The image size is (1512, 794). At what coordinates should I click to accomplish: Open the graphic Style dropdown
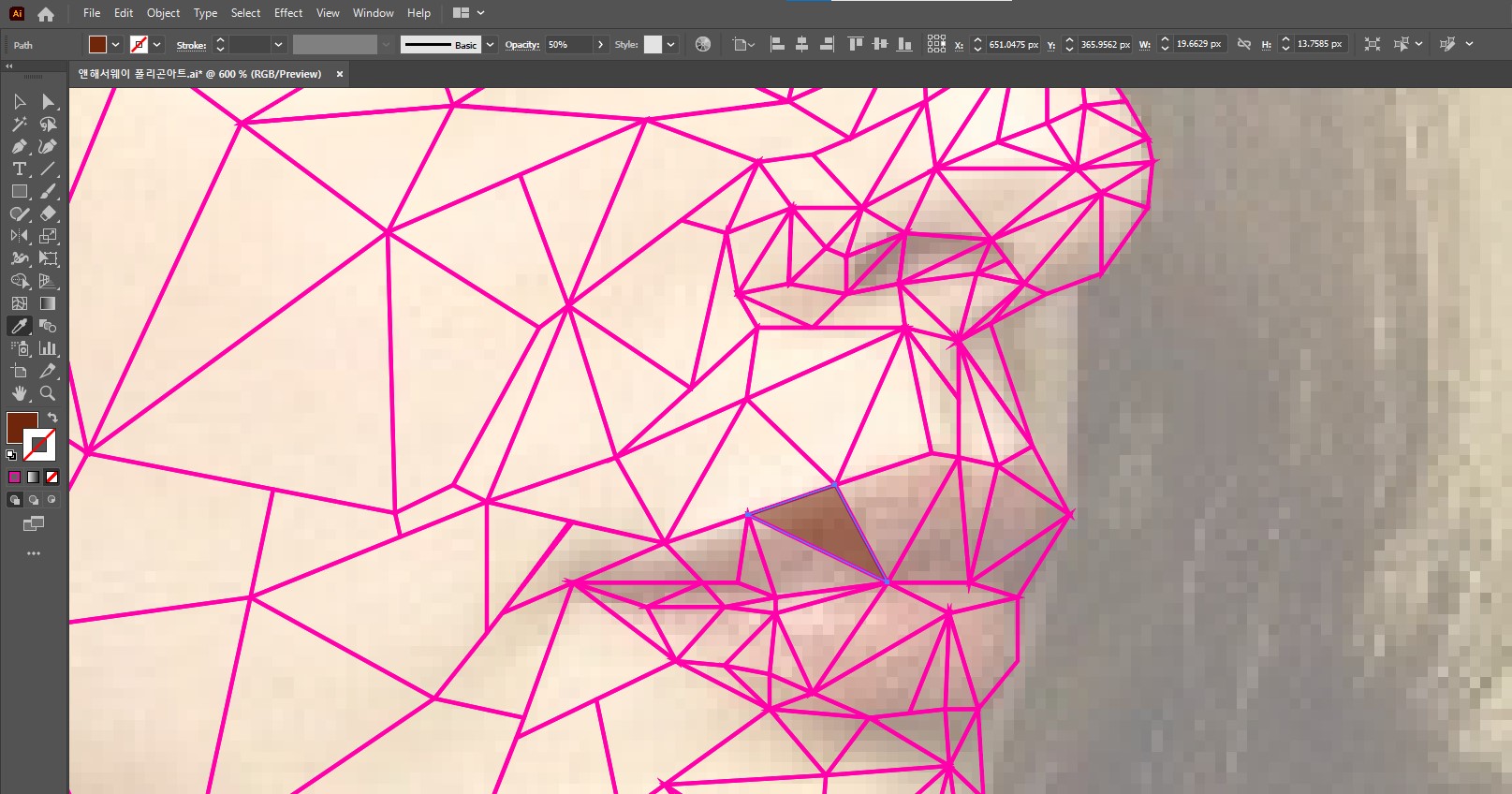[670, 44]
